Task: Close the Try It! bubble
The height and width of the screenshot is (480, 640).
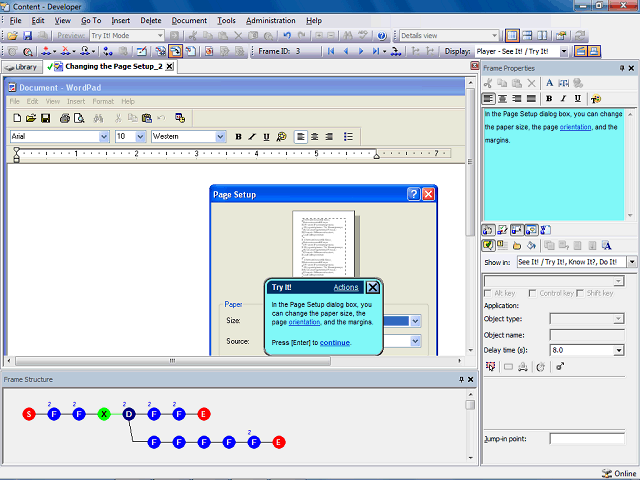Action: [x=373, y=287]
